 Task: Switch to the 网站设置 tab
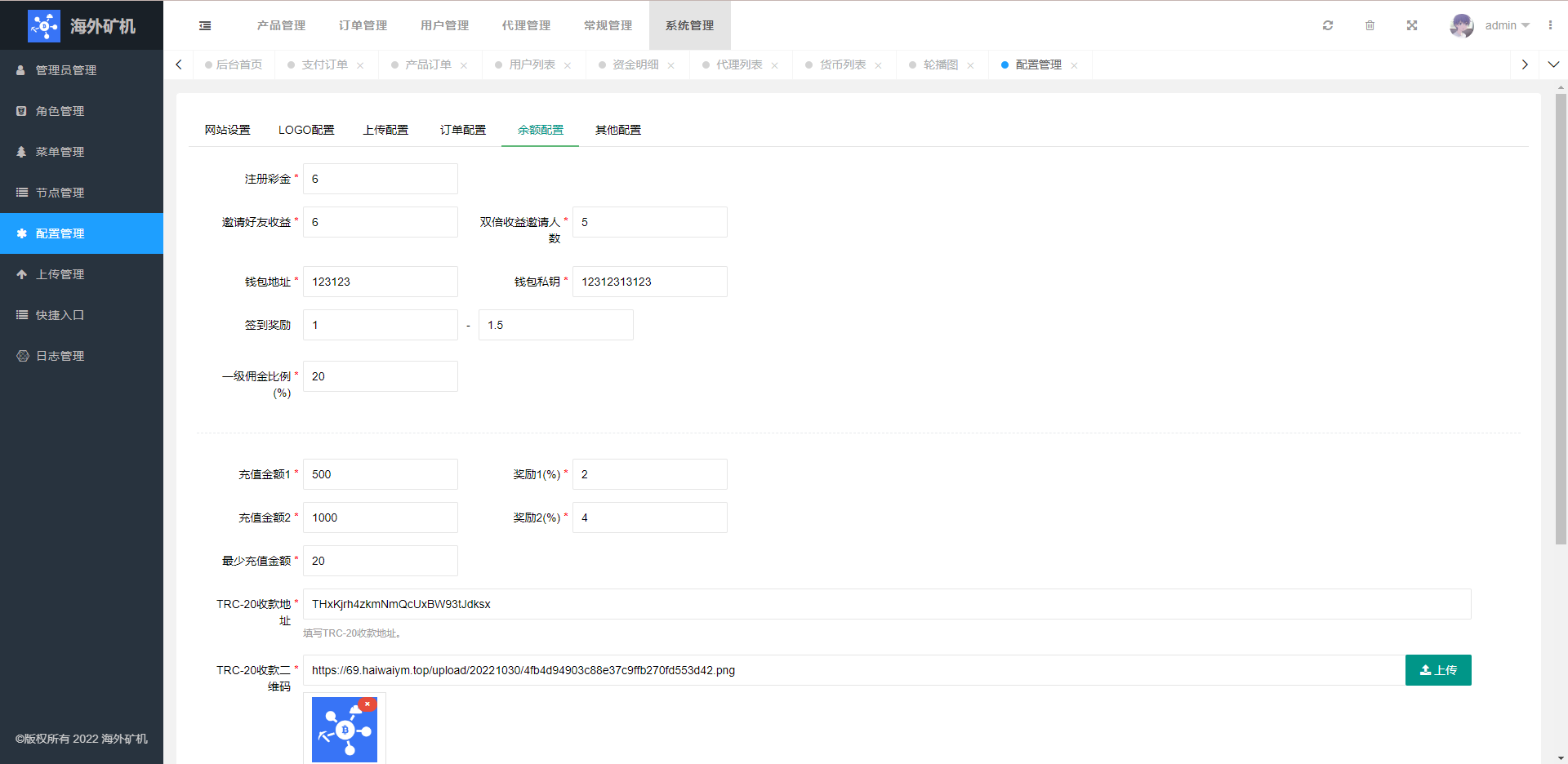point(227,129)
